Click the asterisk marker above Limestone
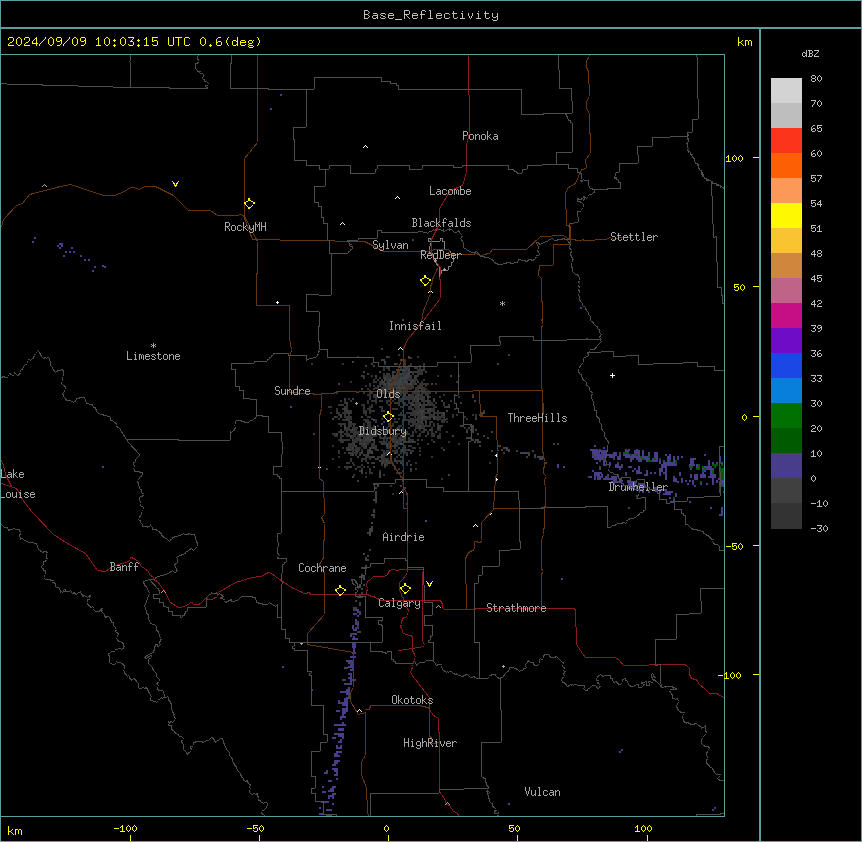Viewport: 862px width, 842px height. coord(153,345)
